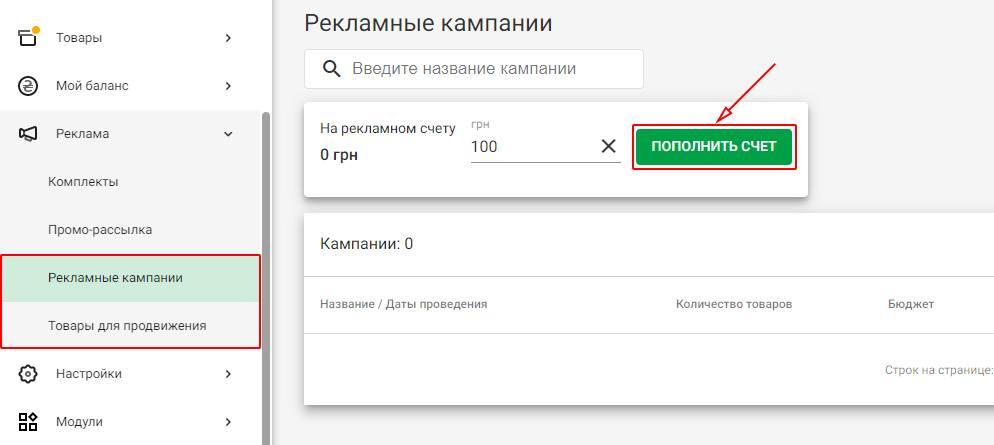The image size is (994, 445).
Task: Go to Товары для продвижения
Action: pyautogui.click(x=130, y=326)
